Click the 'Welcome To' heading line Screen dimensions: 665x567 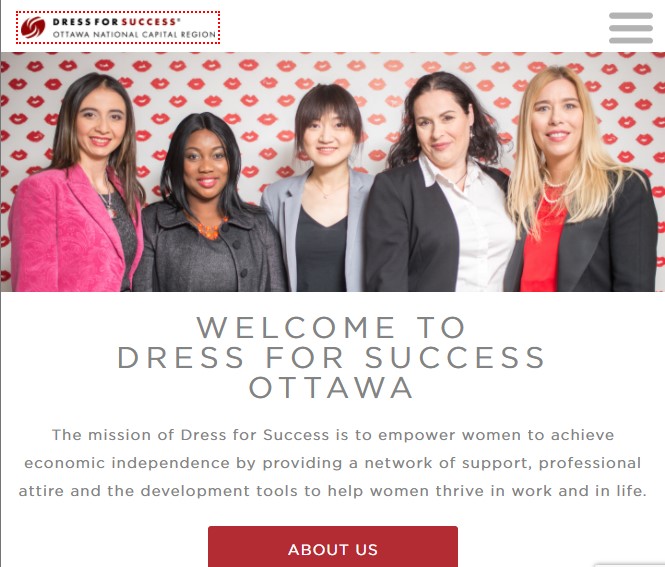[x=331, y=327]
